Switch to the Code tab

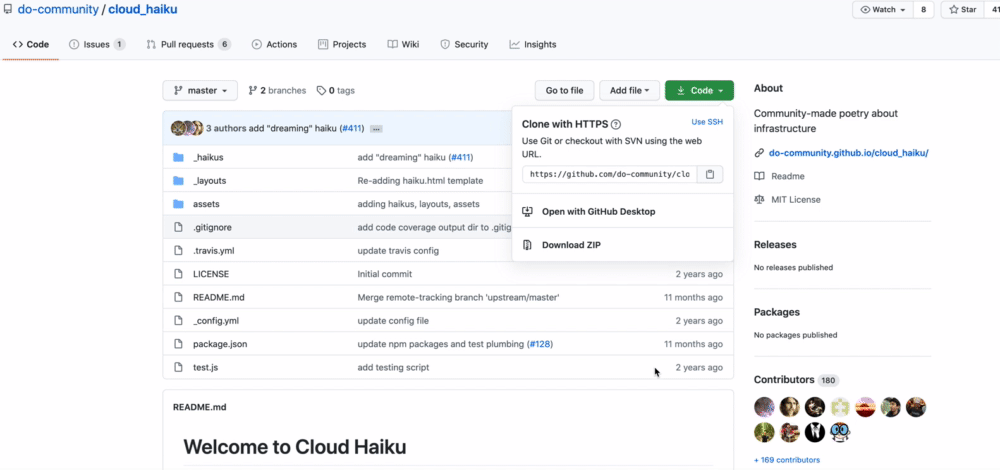point(31,45)
